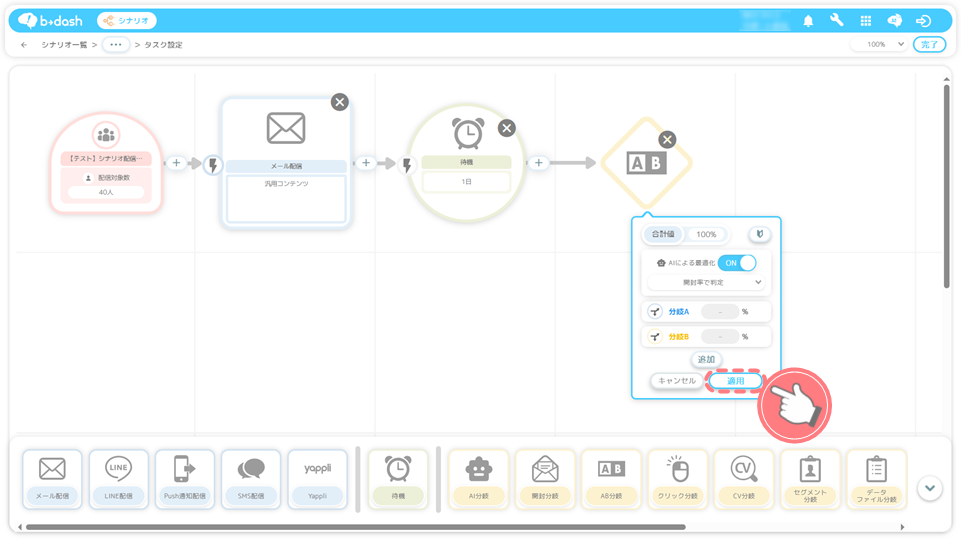961x541 pixels.
Task: Select the シナリオ tab badge
Action: point(126,21)
